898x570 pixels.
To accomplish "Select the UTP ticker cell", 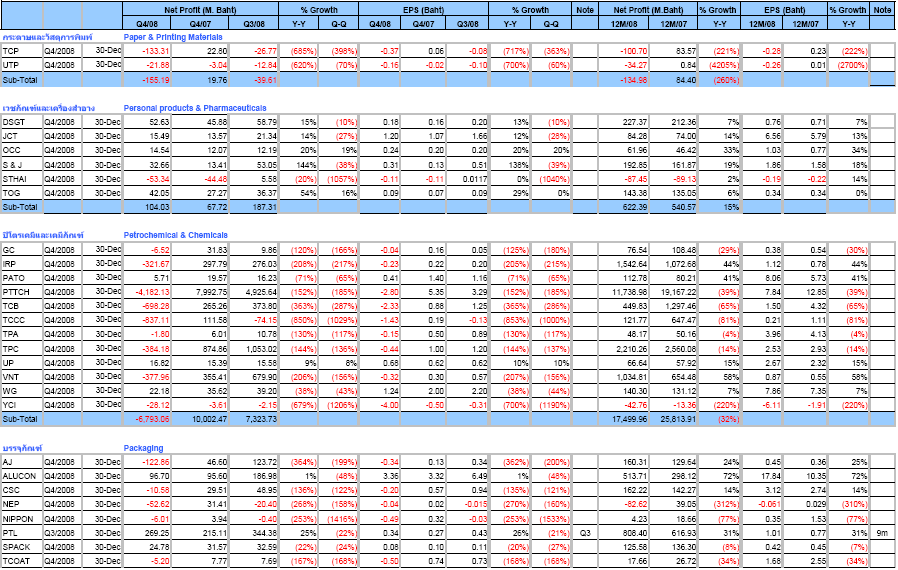I will [x=22, y=65].
